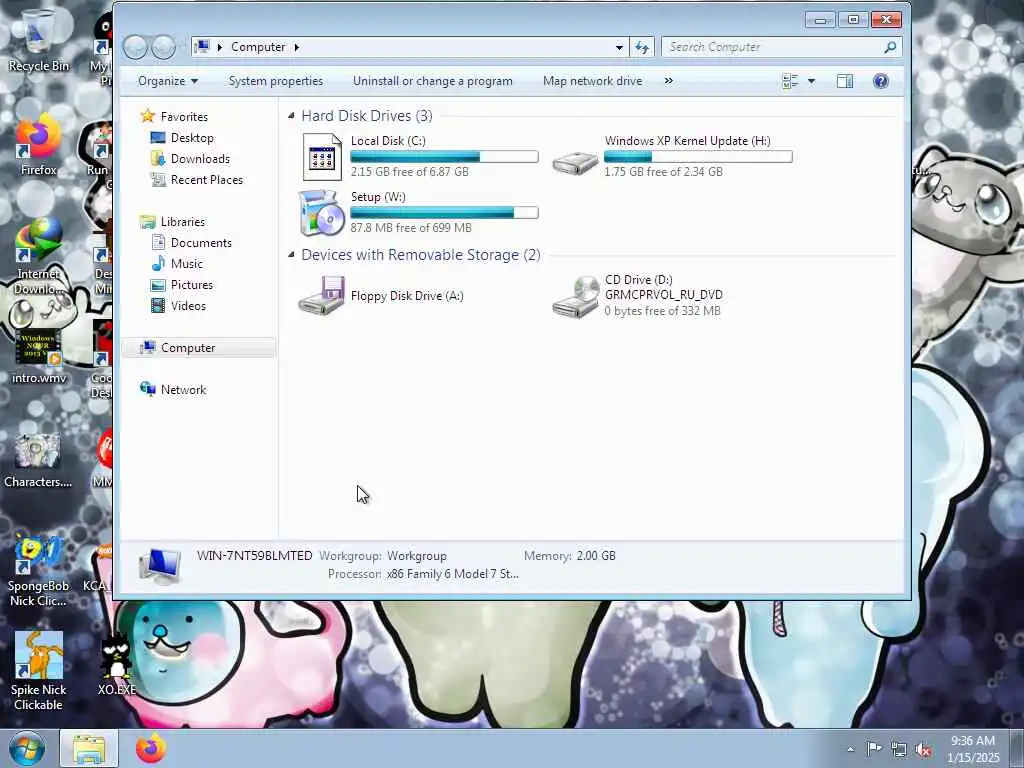Click the network tray icon
The width and height of the screenshot is (1024, 768).
click(x=899, y=750)
